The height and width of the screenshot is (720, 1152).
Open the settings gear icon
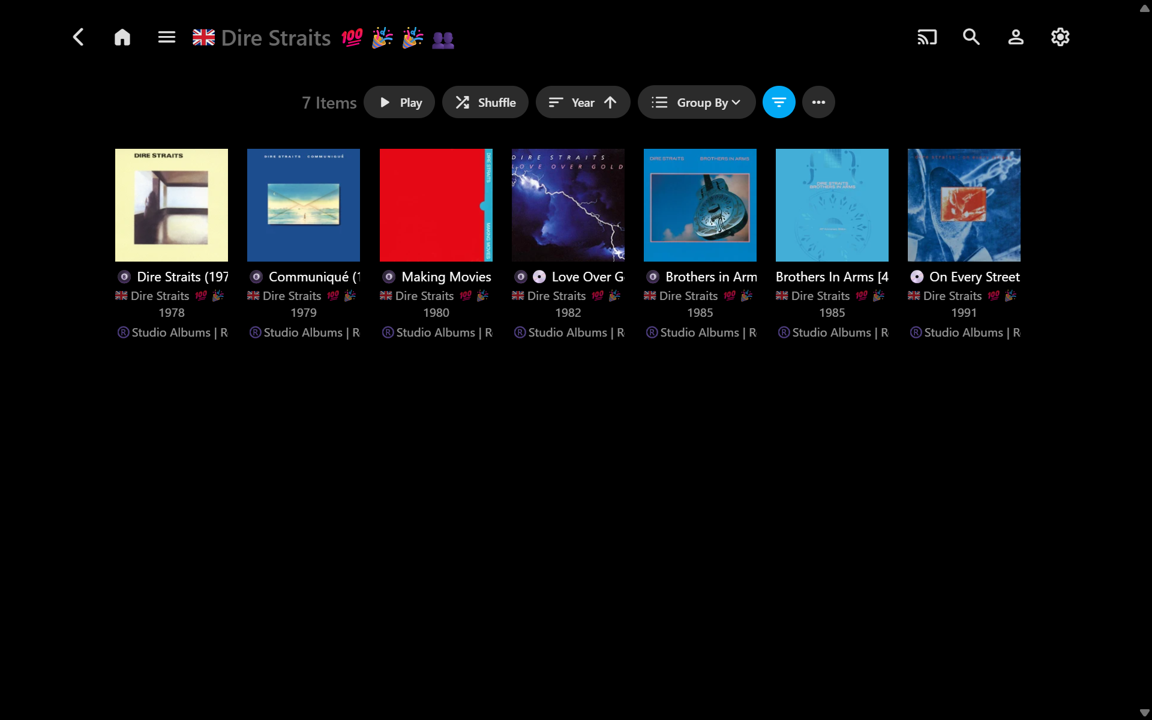point(1059,37)
